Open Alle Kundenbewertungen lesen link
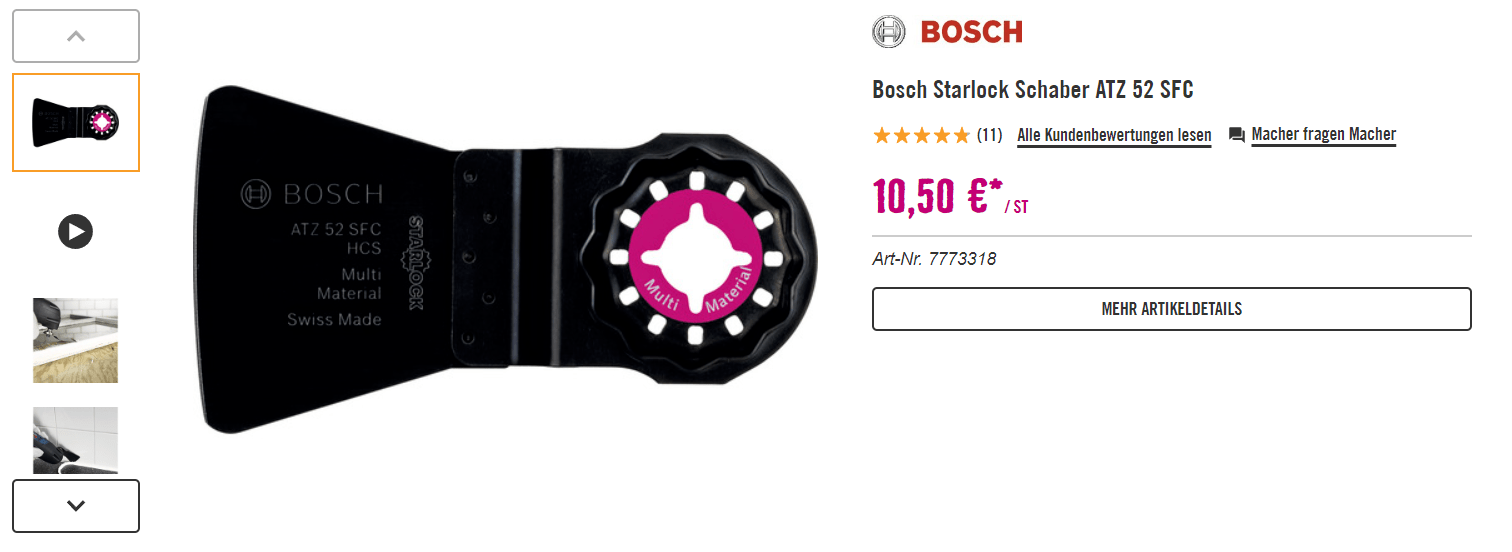The height and width of the screenshot is (552, 1512). (1114, 135)
